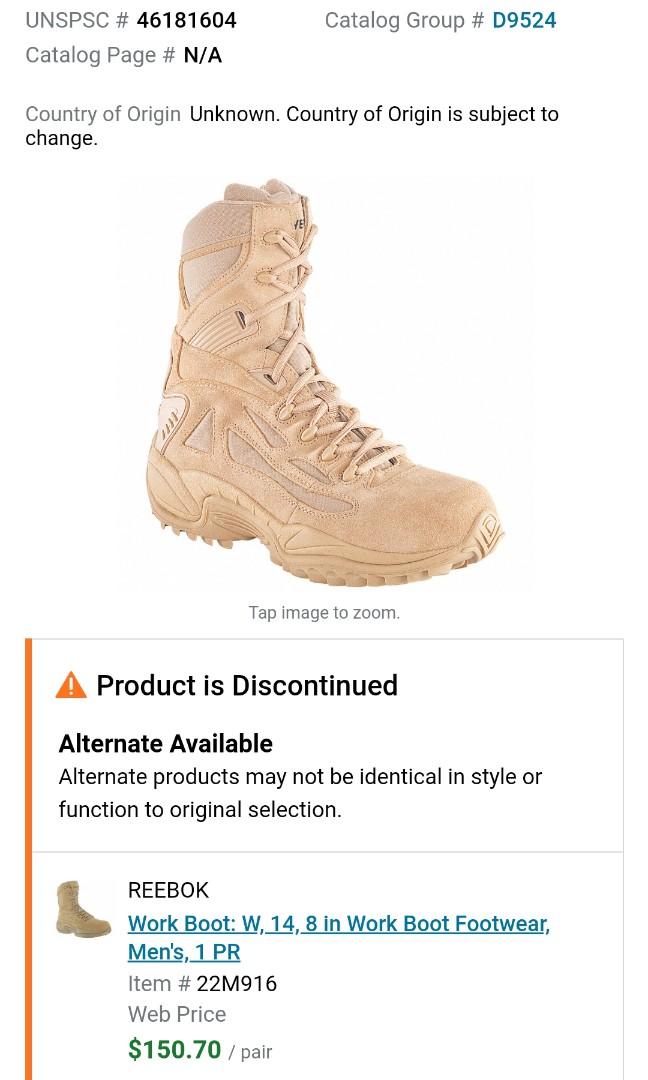Click the alternate Reebok boot thumbnail
Image resolution: width=648 pixels, height=1080 pixels.
click(85, 908)
